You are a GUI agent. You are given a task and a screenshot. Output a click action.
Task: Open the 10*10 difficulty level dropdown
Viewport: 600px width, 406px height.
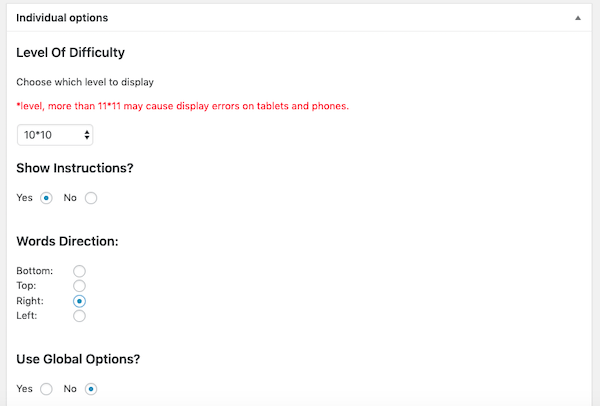tap(56, 134)
